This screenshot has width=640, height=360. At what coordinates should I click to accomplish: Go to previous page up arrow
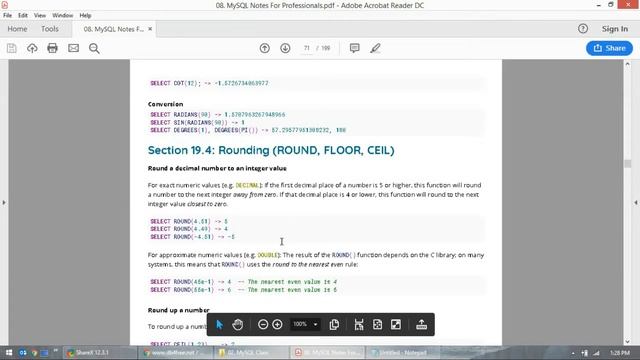point(264,48)
